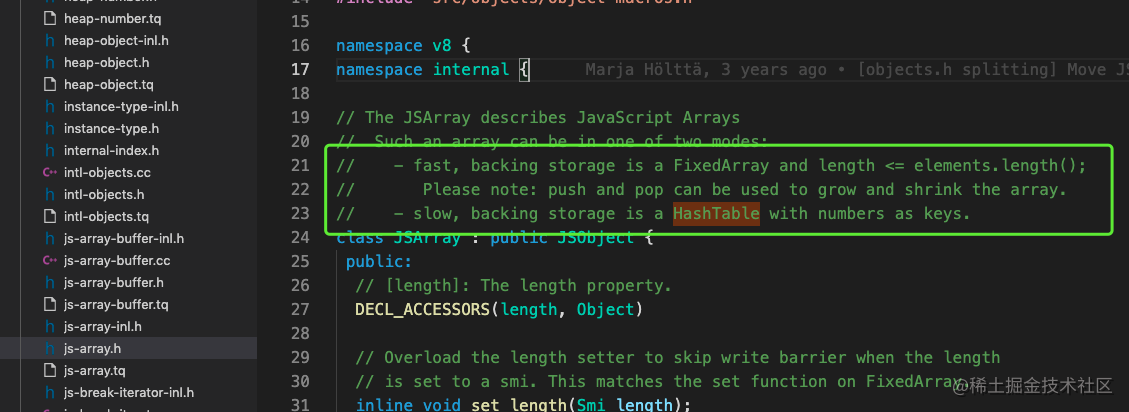Open js-array-buffer-inl.h file
This screenshot has width=1129, height=412.
pyautogui.click(x=124, y=238)
